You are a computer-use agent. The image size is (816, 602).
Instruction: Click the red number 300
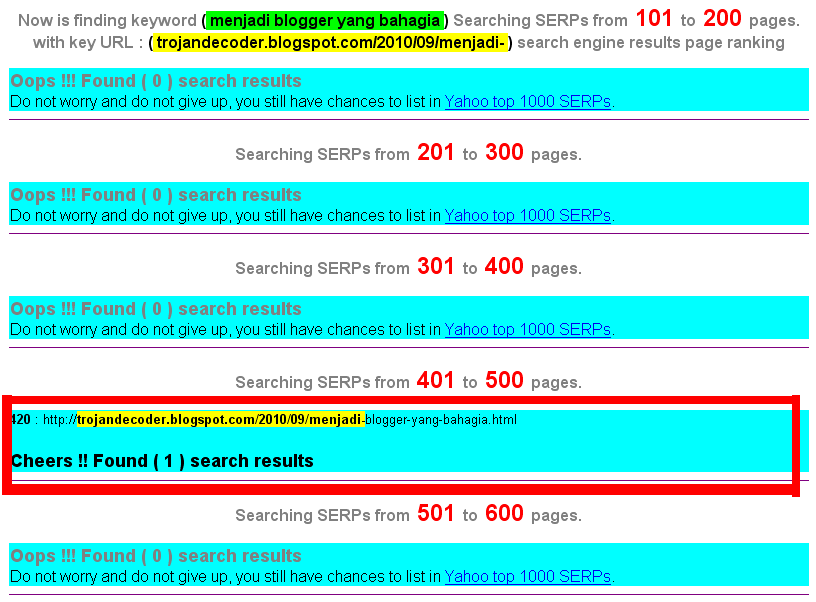click(x=504, y=152)
